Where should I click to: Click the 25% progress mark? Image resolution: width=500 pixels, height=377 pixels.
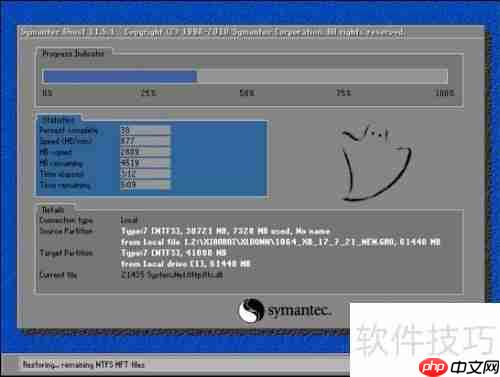pos(148,92)
